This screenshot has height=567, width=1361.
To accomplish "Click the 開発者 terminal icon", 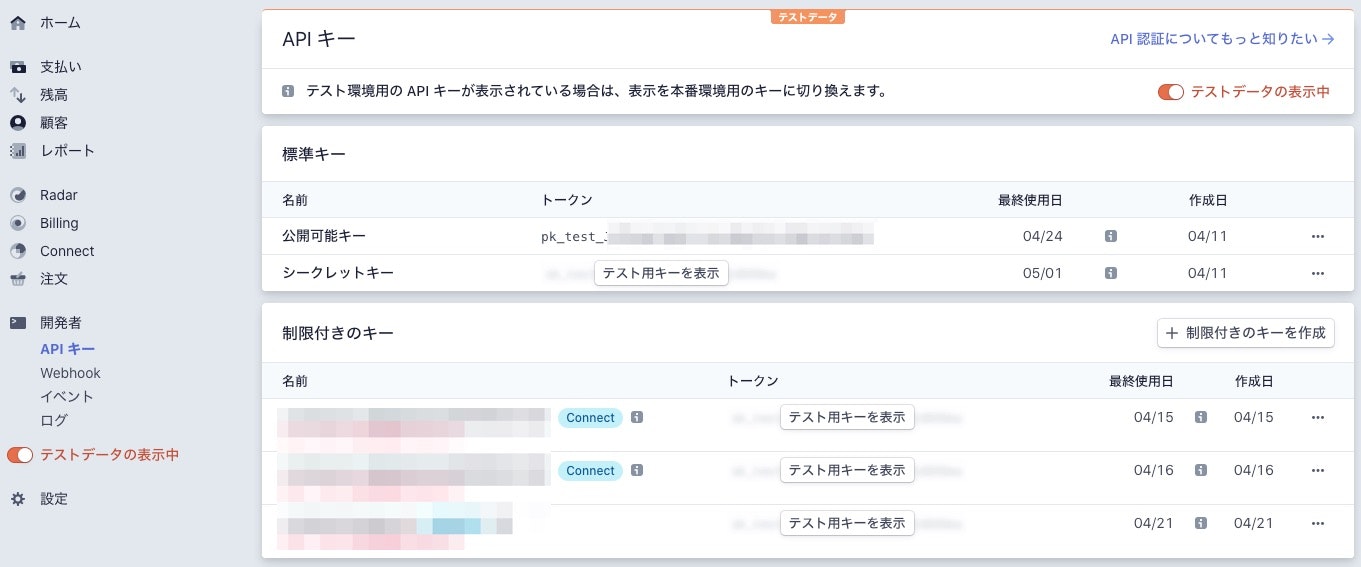I will click(x=18, y=323).
